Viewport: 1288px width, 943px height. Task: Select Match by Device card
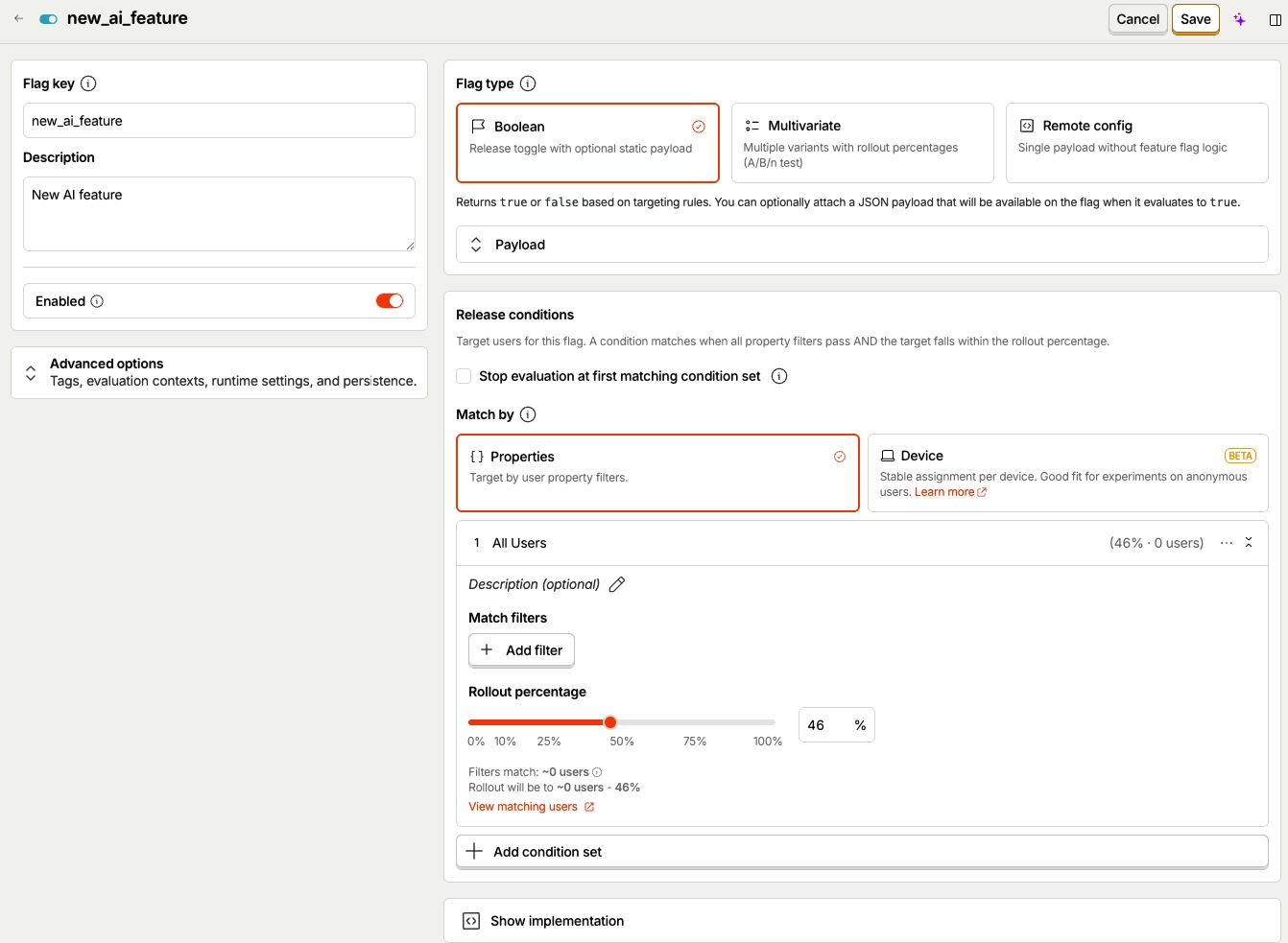pyautogui.click(x=1067, y=473)
